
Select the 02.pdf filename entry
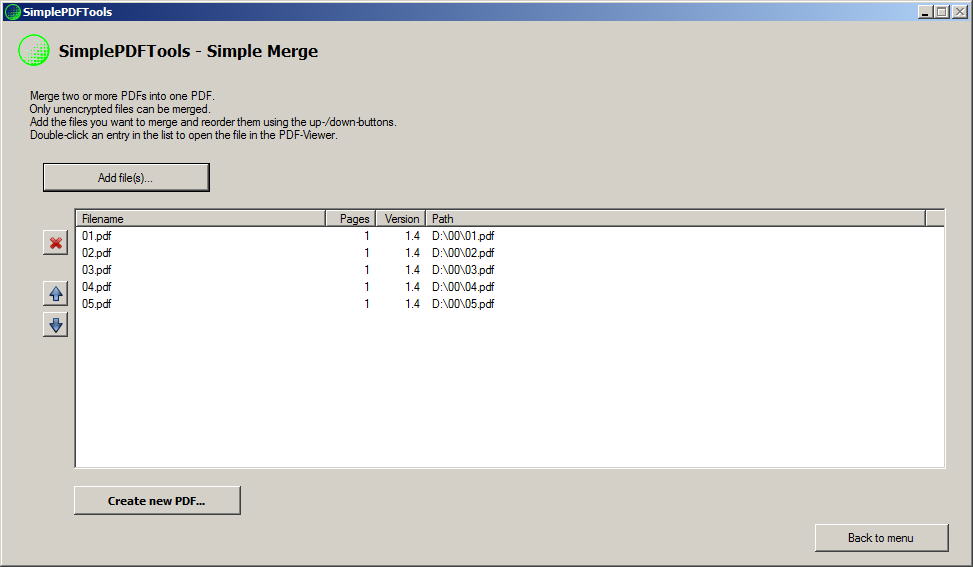coord(97,252)
